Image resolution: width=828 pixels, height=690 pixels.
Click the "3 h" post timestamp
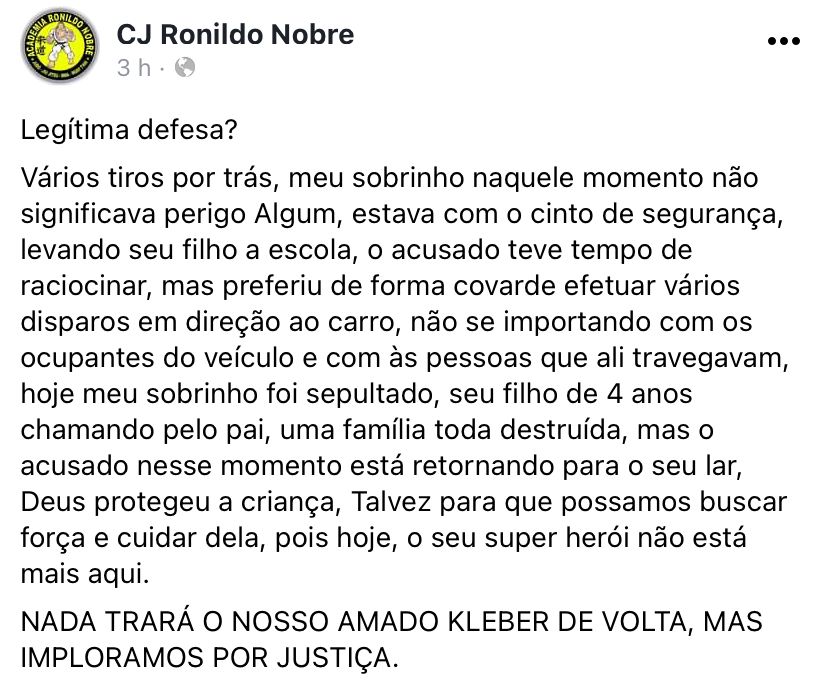[x=134, y=68]
